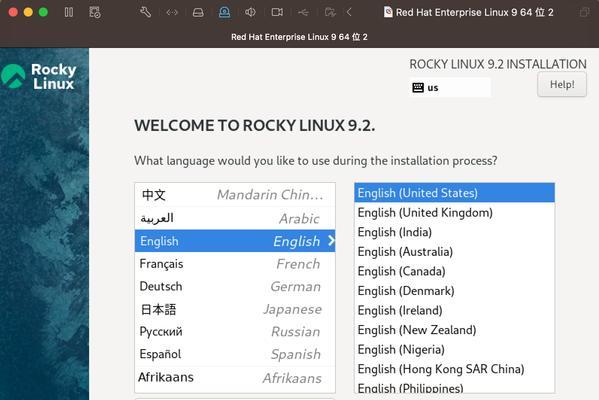This screenshot has height=400, width=599.
Task: Click the Rocky Linux logo
Action: coord(39,76)
